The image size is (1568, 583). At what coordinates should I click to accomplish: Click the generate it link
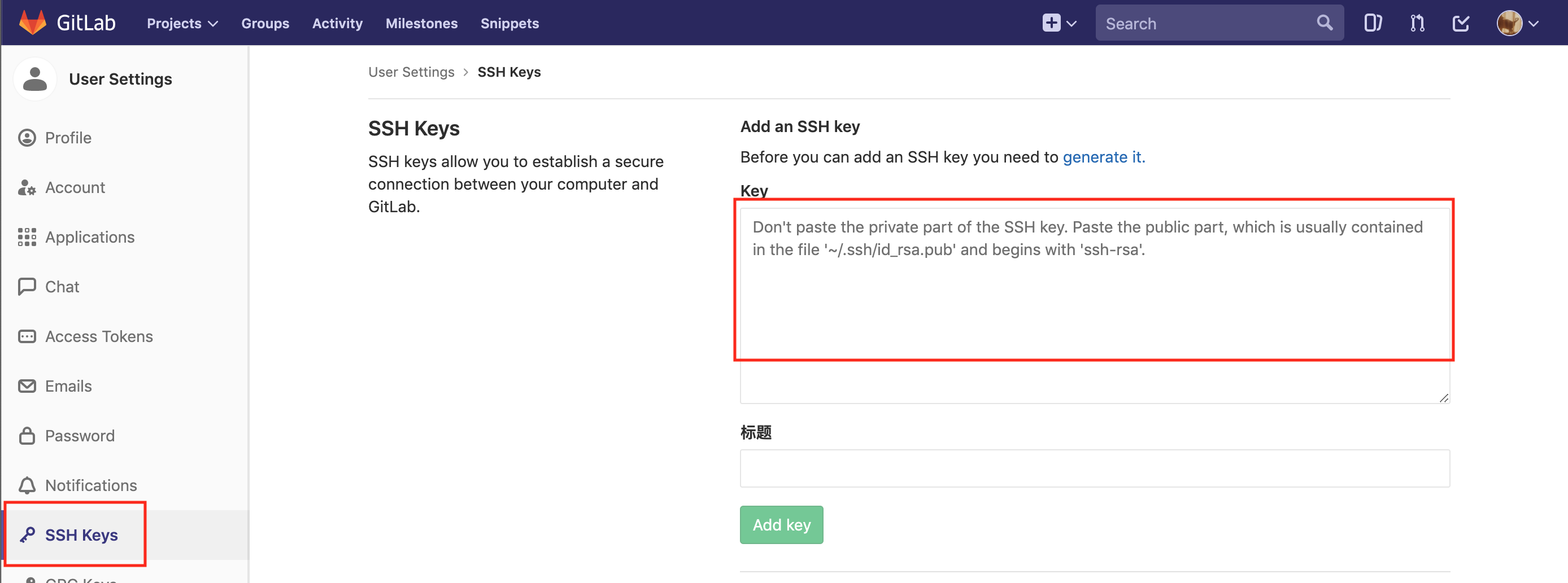pyautogui.click(x=1104, y=157)
